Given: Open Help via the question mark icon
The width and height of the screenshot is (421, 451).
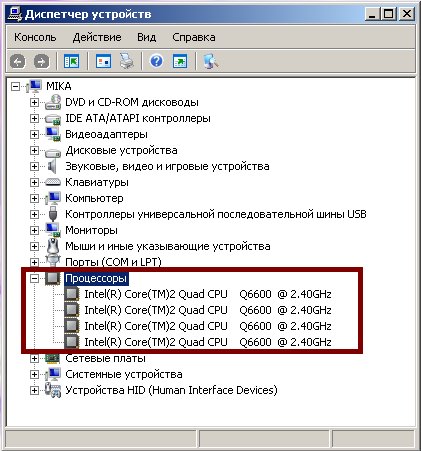Looking at the screenshot, I should coord(156,61).
